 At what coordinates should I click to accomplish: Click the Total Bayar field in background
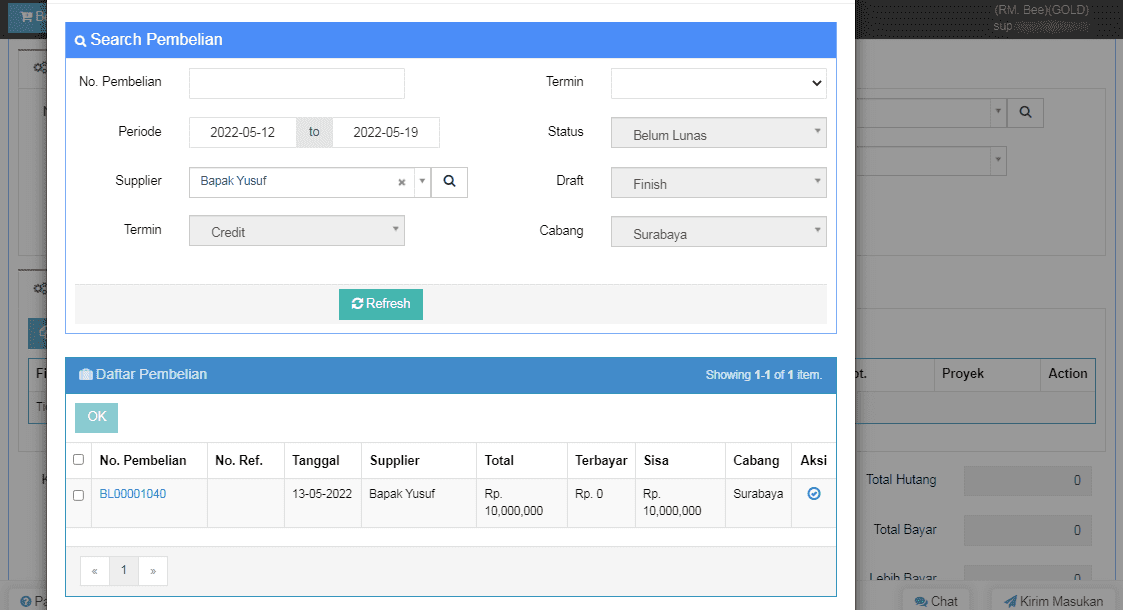point(1028,531)
